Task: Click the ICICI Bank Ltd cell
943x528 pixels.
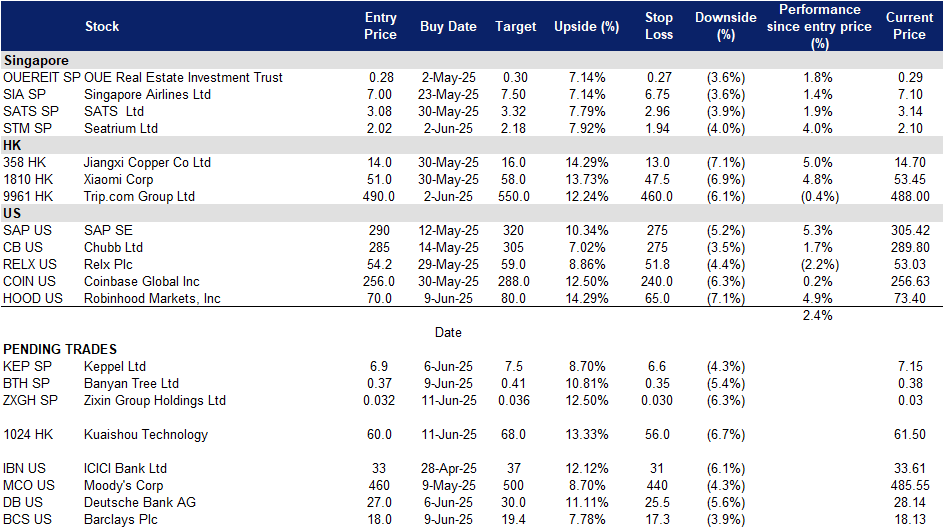Action: pyautogui.click(x=125, y=468)
